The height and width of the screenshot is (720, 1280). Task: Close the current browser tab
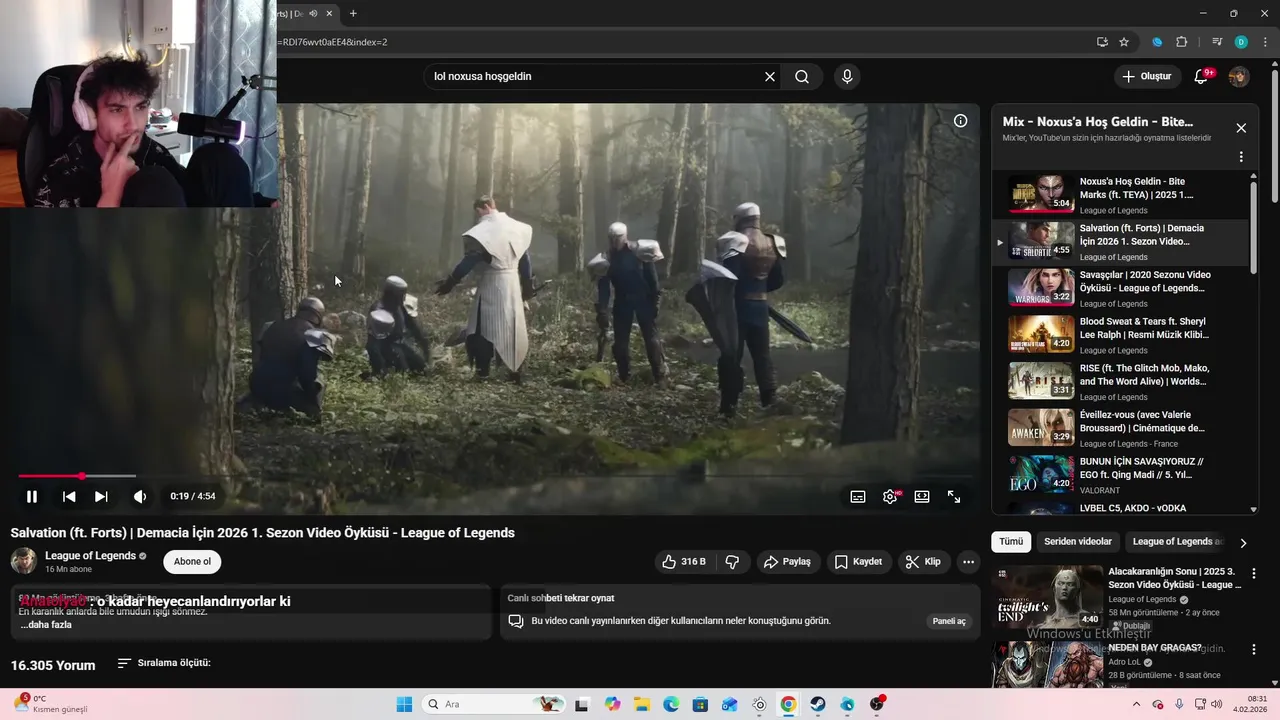click(x=329, y=13)
